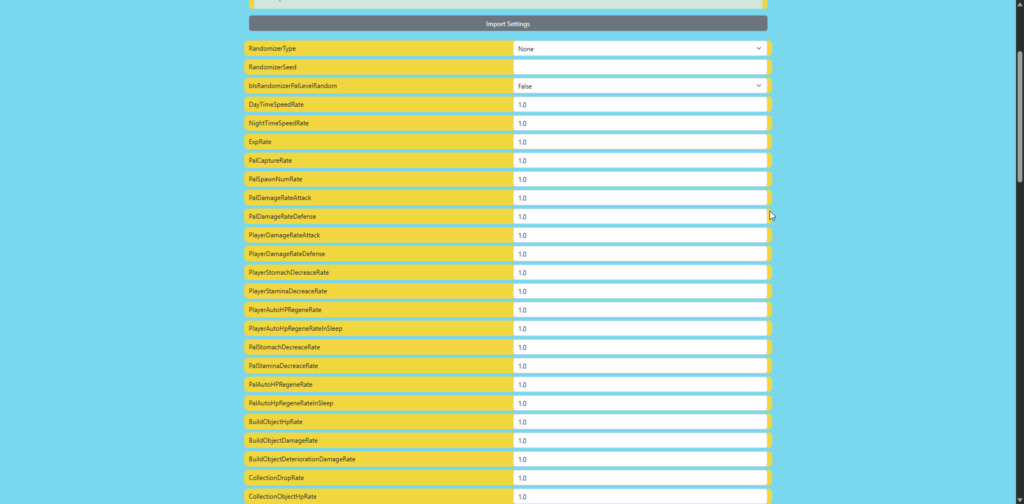Click the CollectionDropRate value field
This screenshot has height=504, width=1024.
tap(640, 478)
